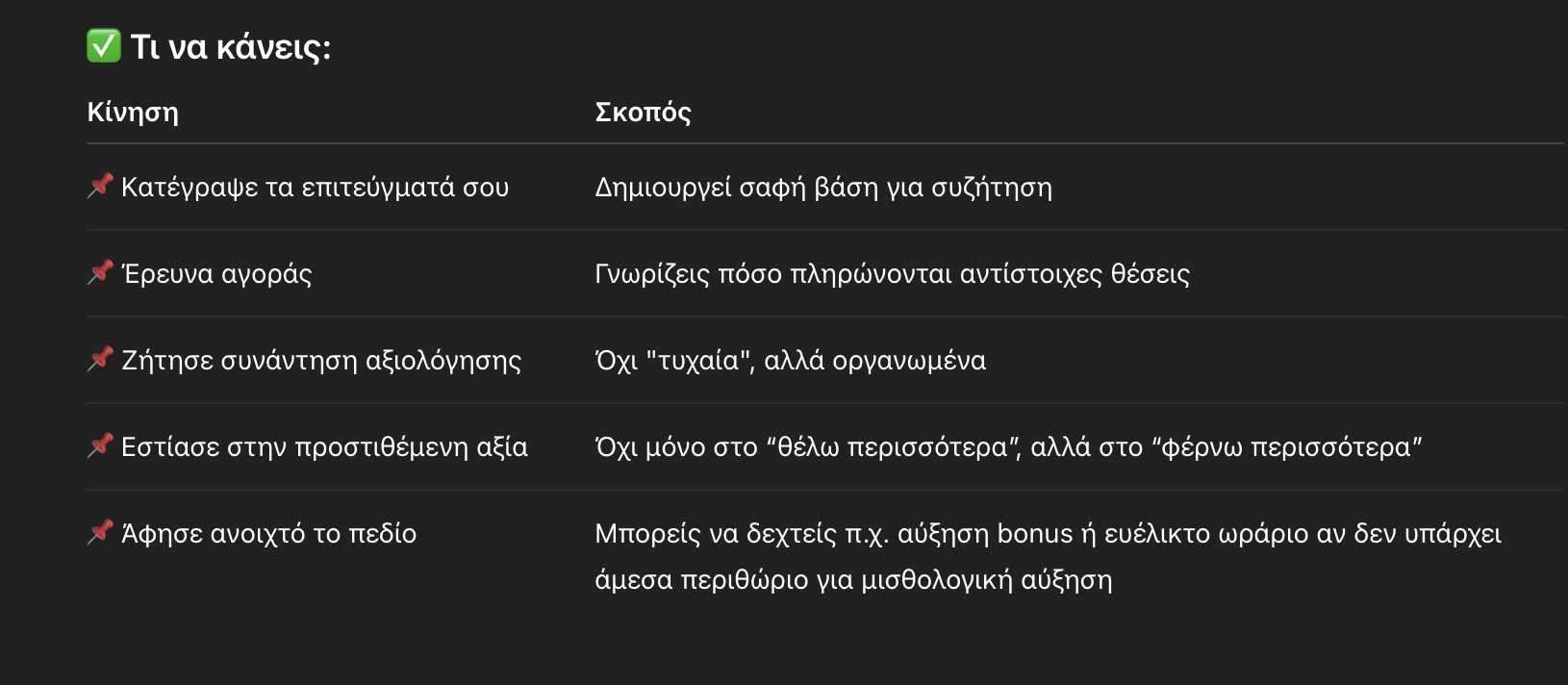1568x685 pixels.
Task: Click the Κίνηση column header
Action: 133,113
